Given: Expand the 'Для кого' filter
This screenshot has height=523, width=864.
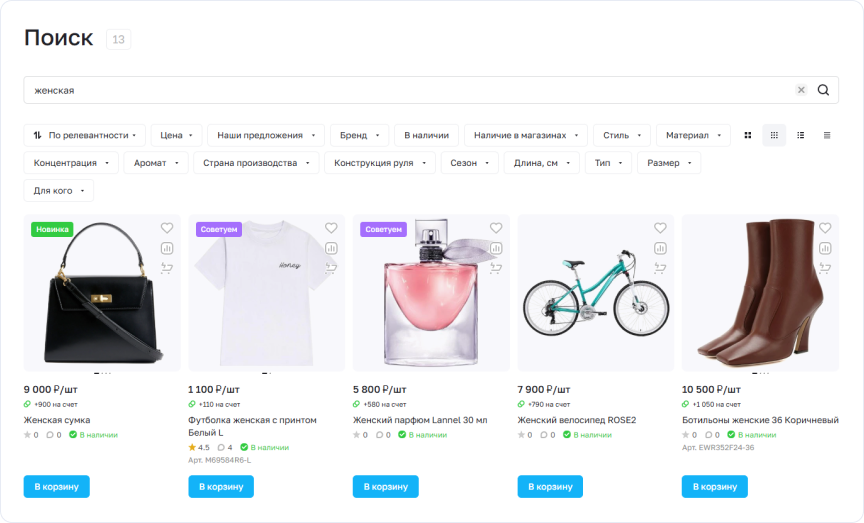Looking at the screenshot, I should click(58, 191).
